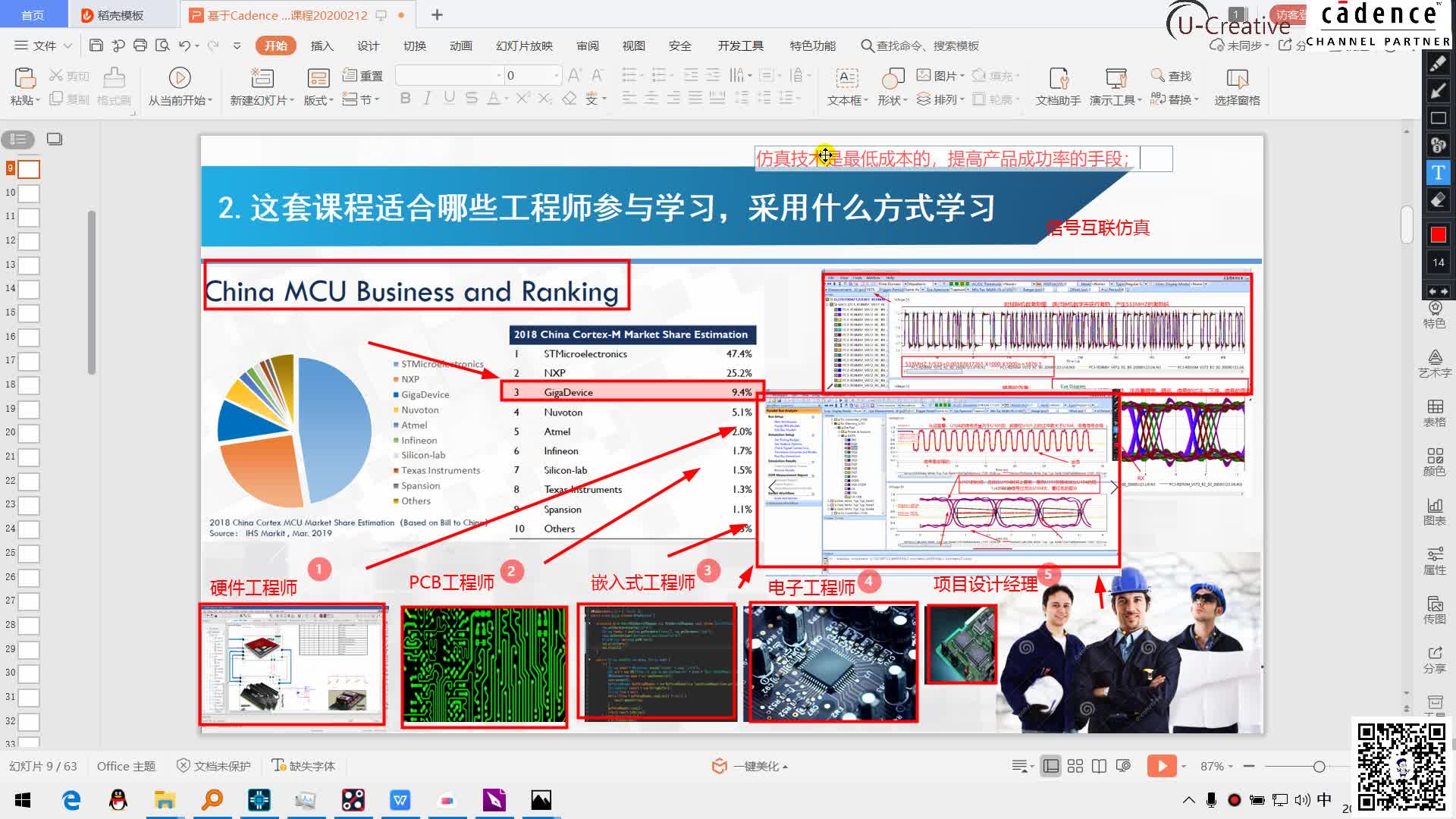Screen dimensions: 1456x819
Task: Open the Insert (插入) ribbon tab
Action: tap(322, 45)
